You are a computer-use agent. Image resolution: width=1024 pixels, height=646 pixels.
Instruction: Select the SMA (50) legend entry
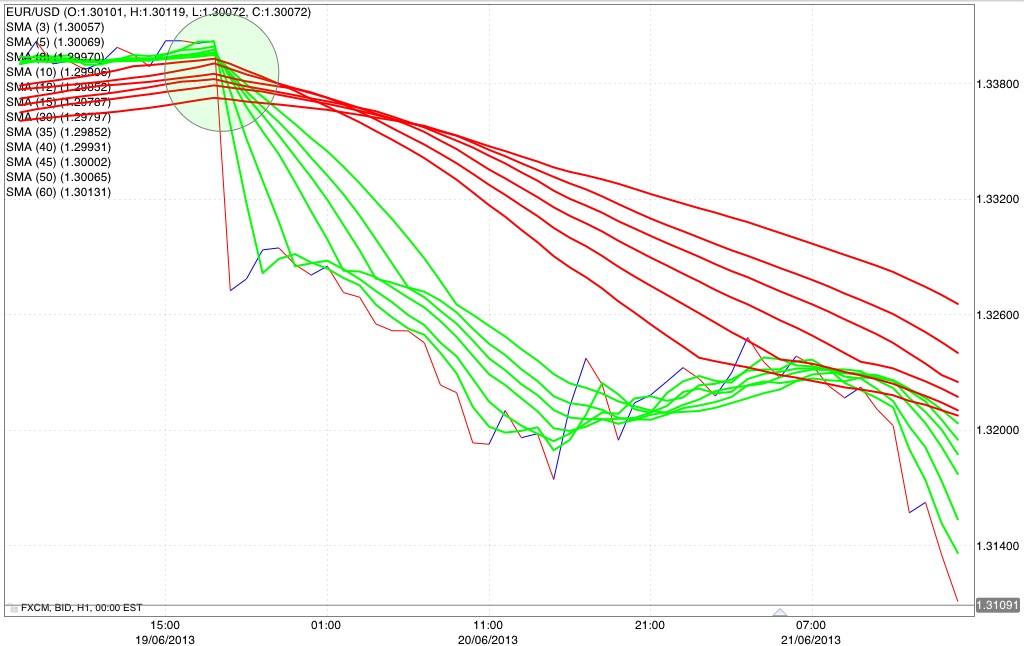click(x=58, y=177)
